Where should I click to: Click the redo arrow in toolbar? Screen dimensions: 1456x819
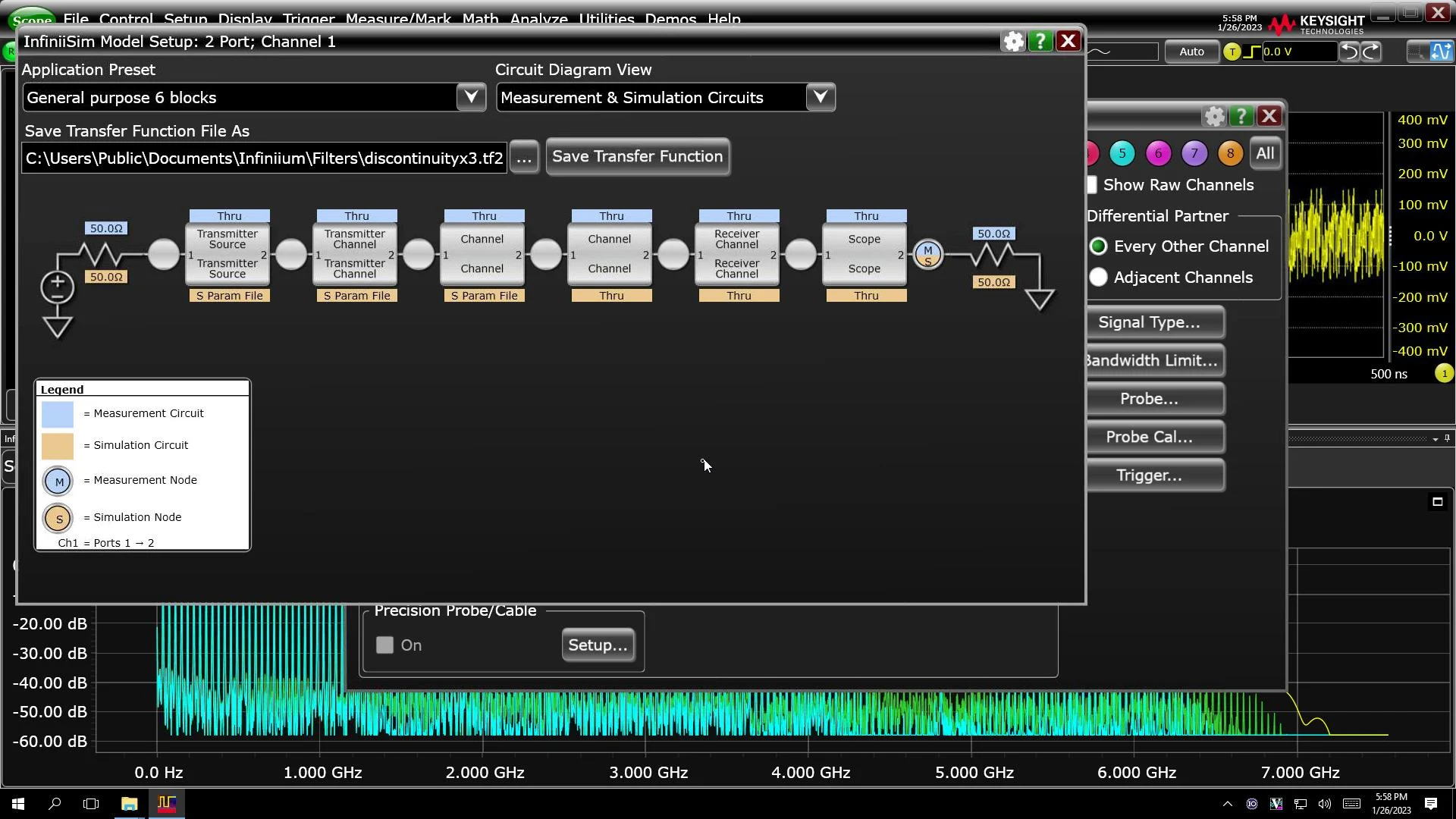[x=1372, y=52]
